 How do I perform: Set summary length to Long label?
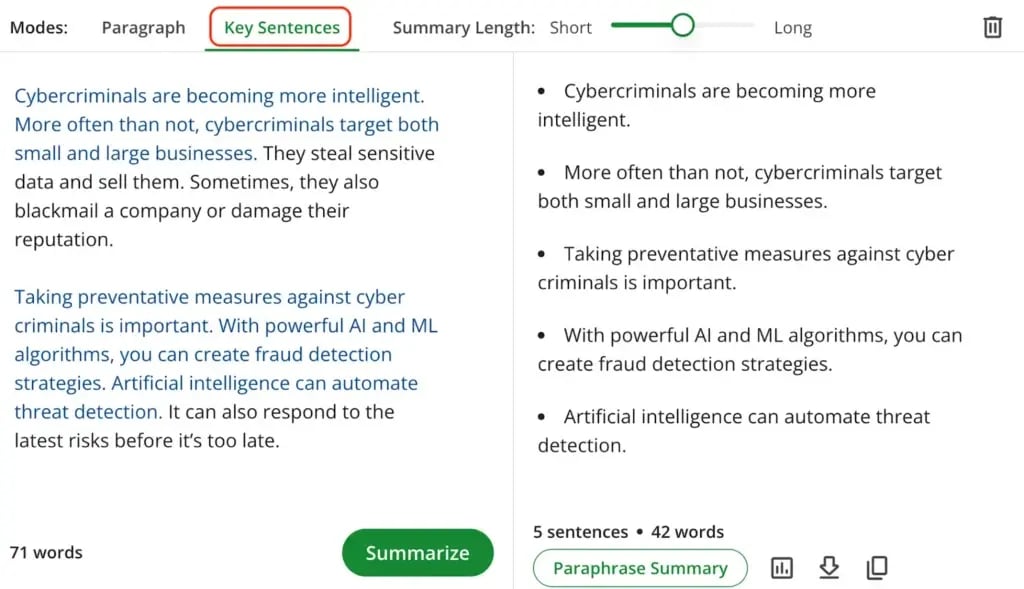pos(793,28)
